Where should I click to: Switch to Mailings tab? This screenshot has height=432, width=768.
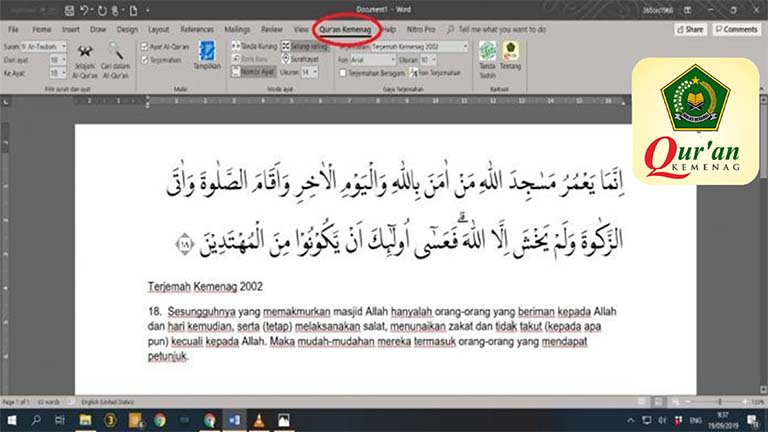click(237, 29)
